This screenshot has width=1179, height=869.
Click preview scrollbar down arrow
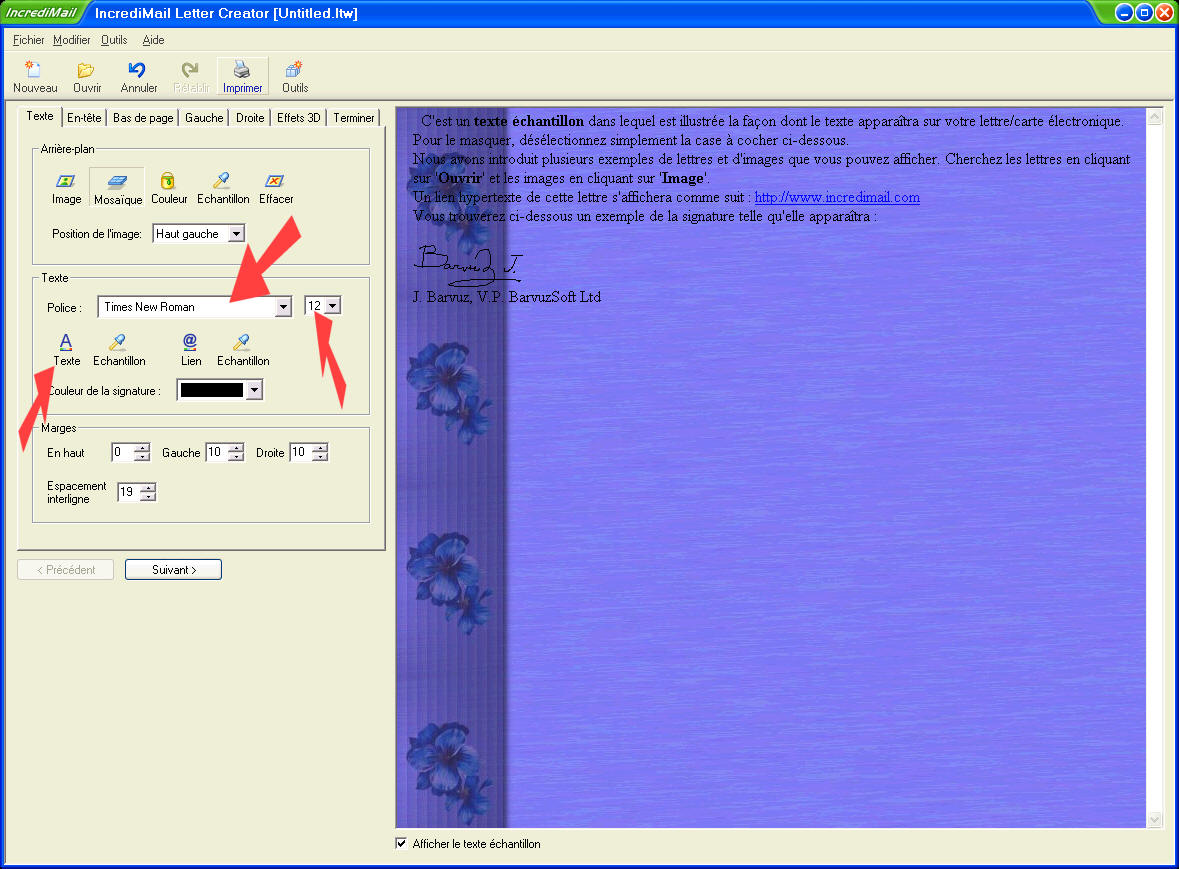1154,819
